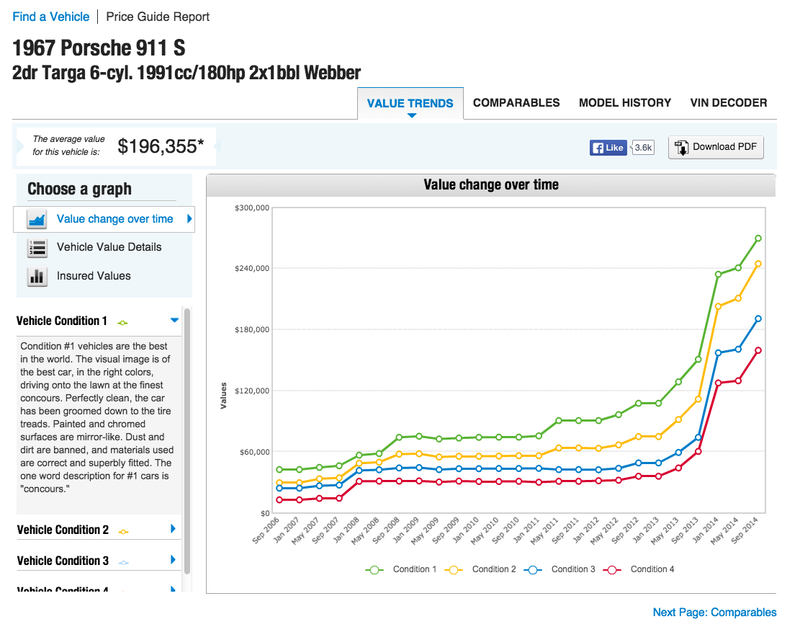Click the $180,000 axis label

(x=252, y=330)
